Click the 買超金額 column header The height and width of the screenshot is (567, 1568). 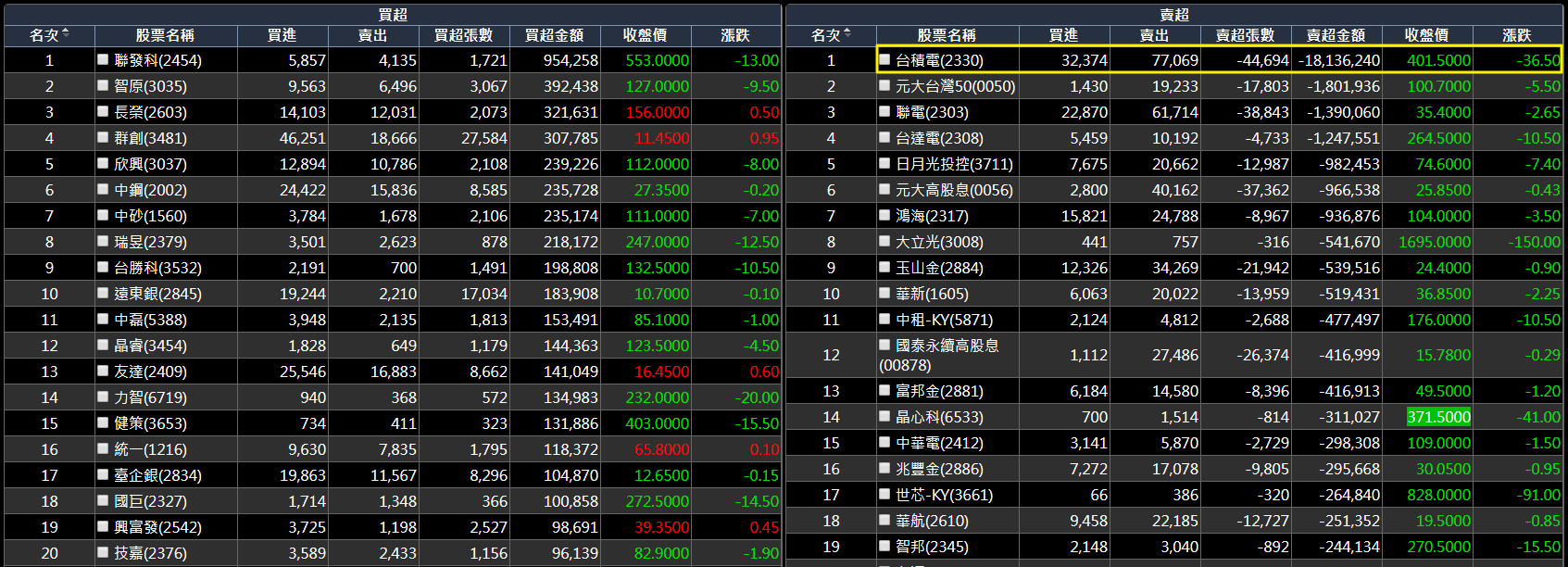click(554, 35)
